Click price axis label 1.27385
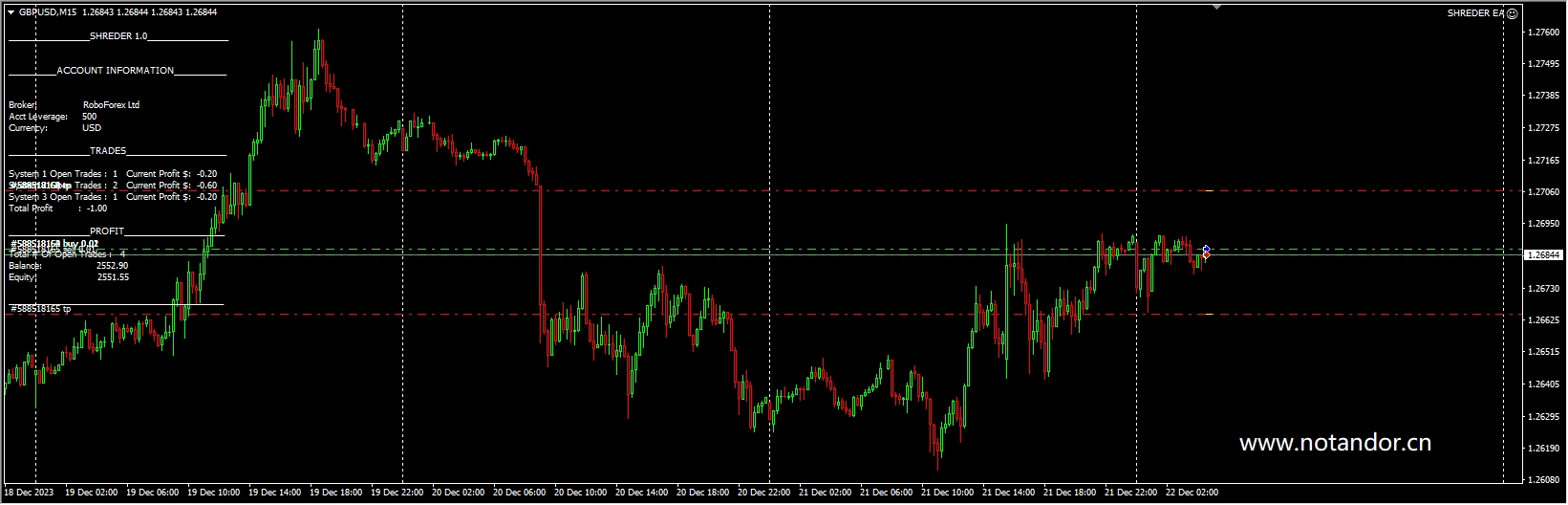Viewport: 1568px width, 505px height. tap(1544, 96)
